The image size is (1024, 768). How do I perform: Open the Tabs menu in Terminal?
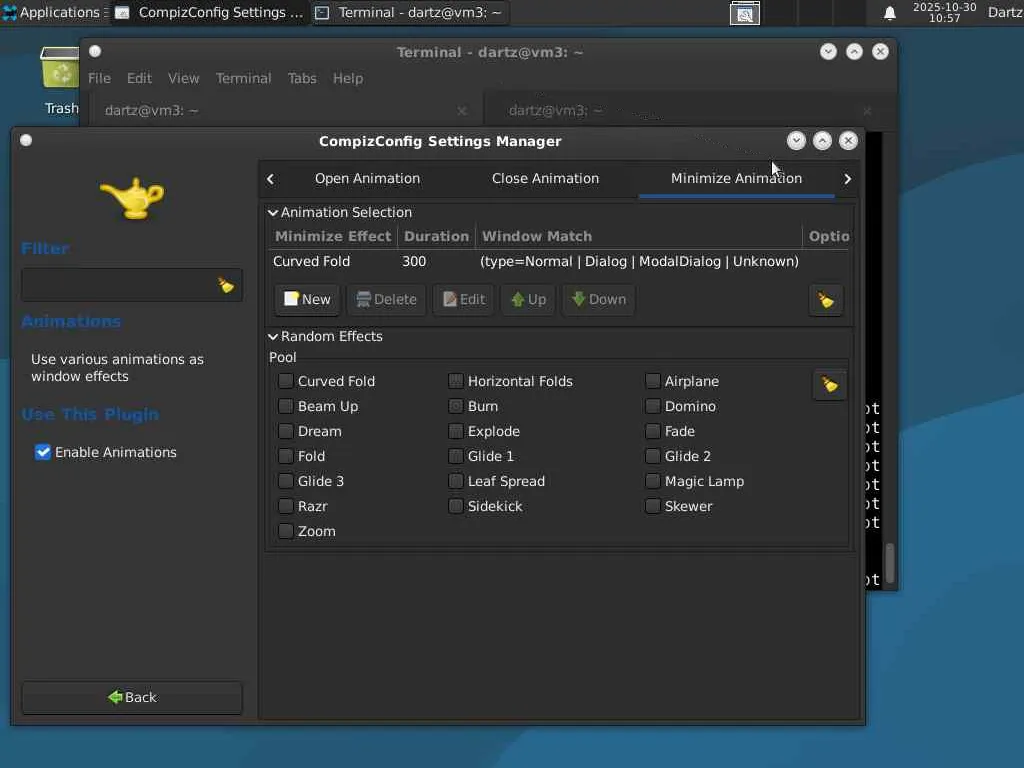[302, 78]
